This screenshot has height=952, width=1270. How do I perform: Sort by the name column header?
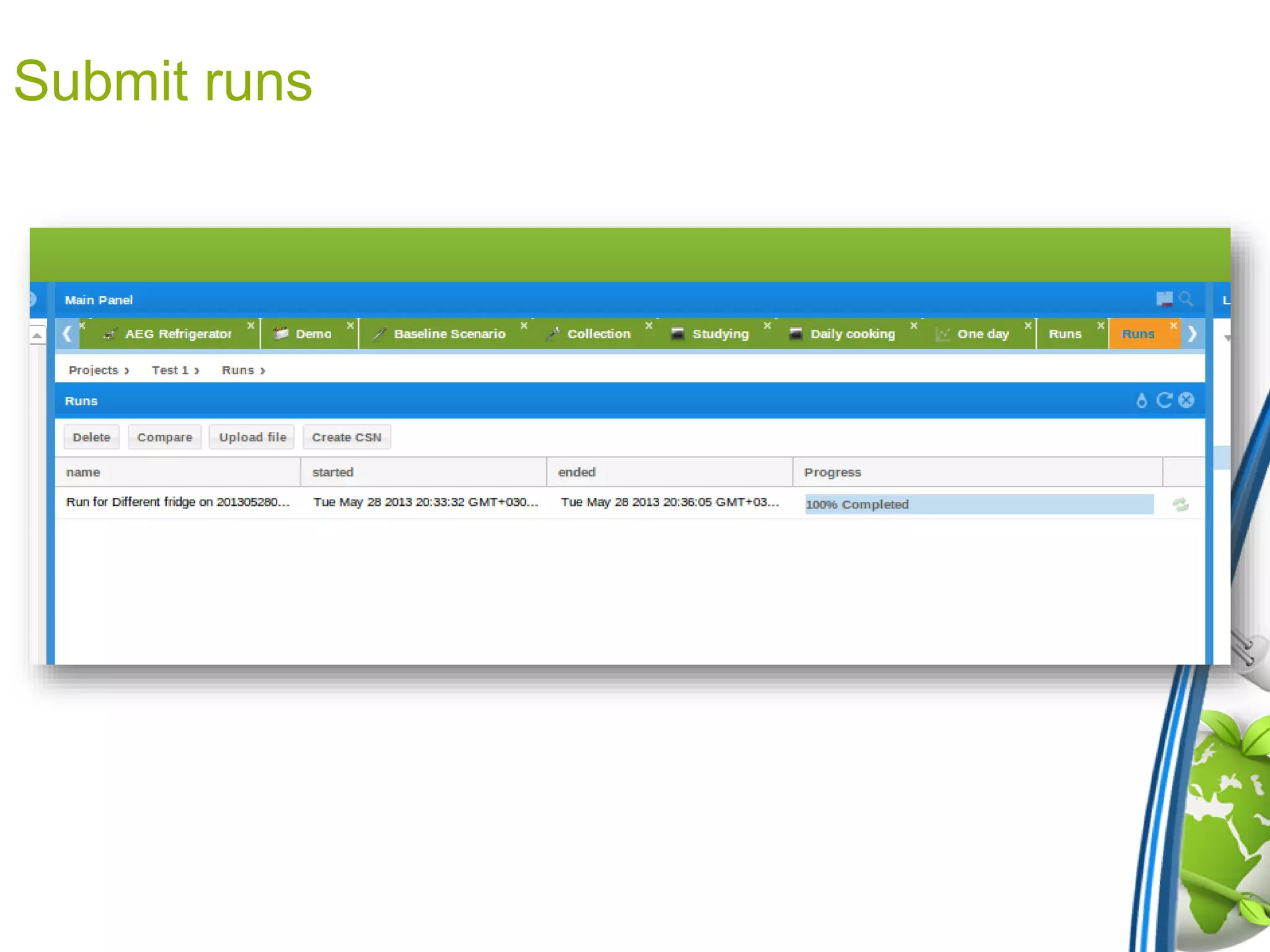click(x=178, y=472)
